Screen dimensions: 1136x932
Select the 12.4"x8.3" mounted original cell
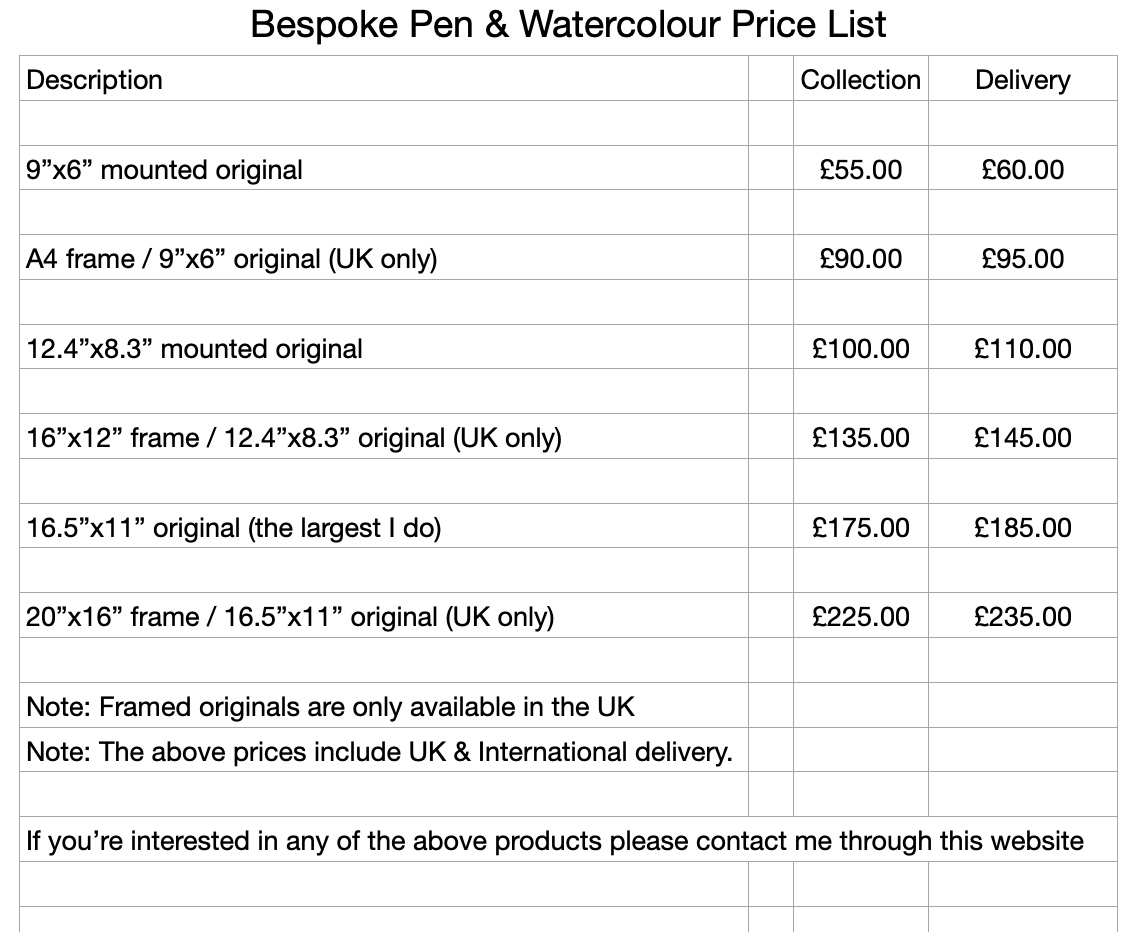(x=194, y=349)
